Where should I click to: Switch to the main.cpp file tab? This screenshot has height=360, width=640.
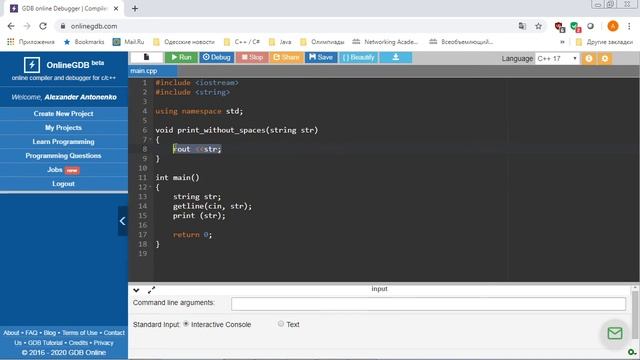144,71
